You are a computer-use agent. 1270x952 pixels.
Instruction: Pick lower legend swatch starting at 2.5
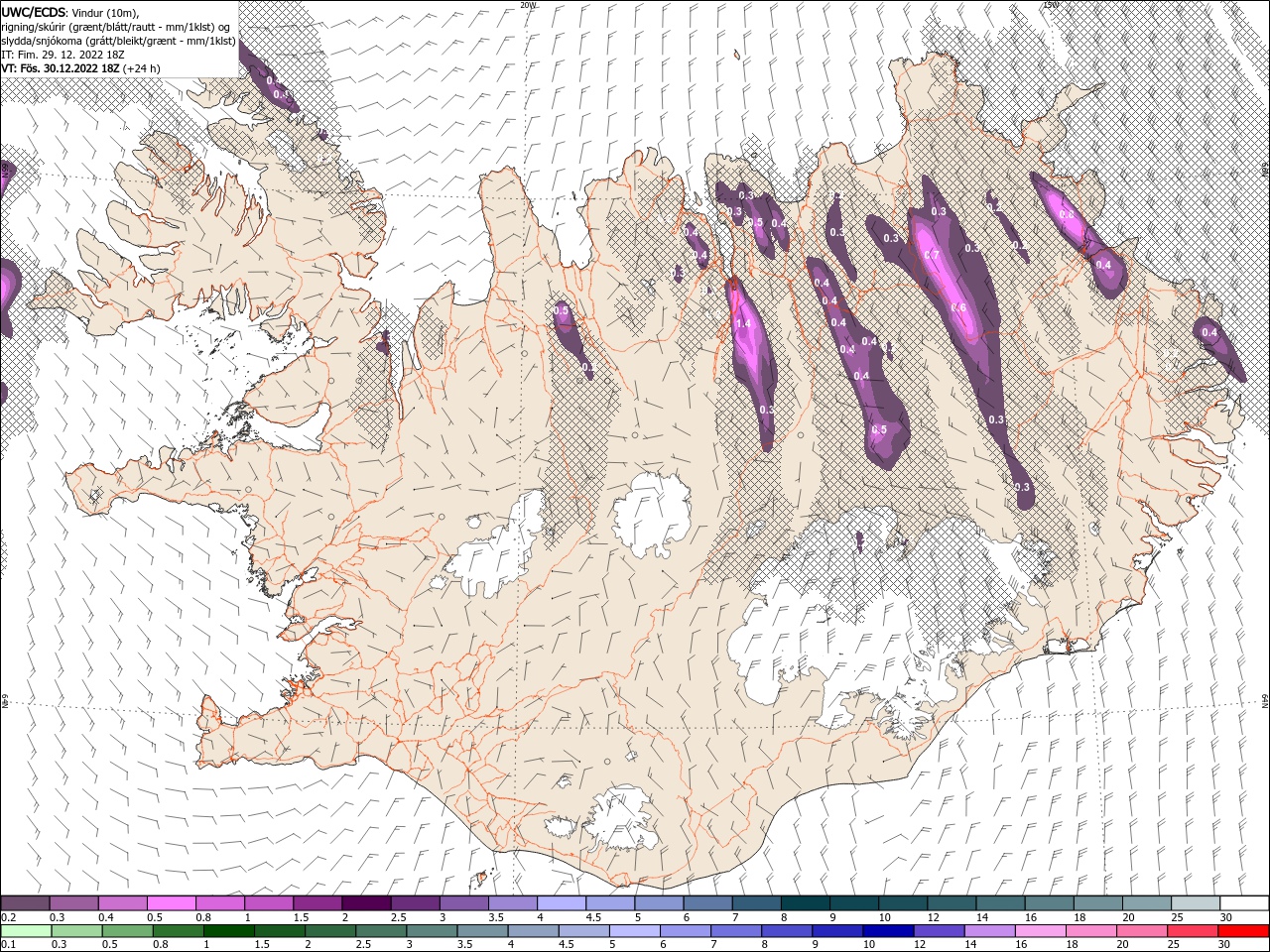click(381, 931)
